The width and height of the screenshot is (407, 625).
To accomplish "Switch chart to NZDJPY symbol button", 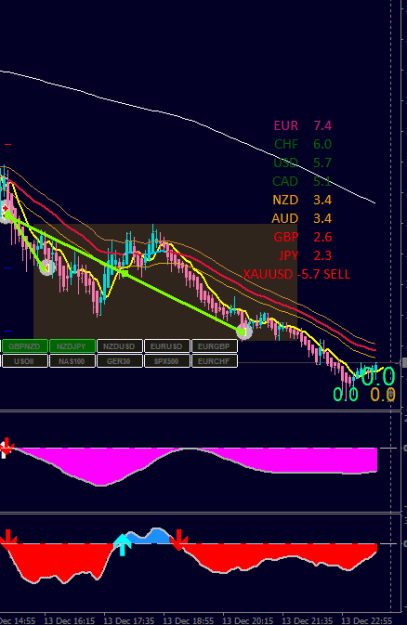I will coord(72,346).
